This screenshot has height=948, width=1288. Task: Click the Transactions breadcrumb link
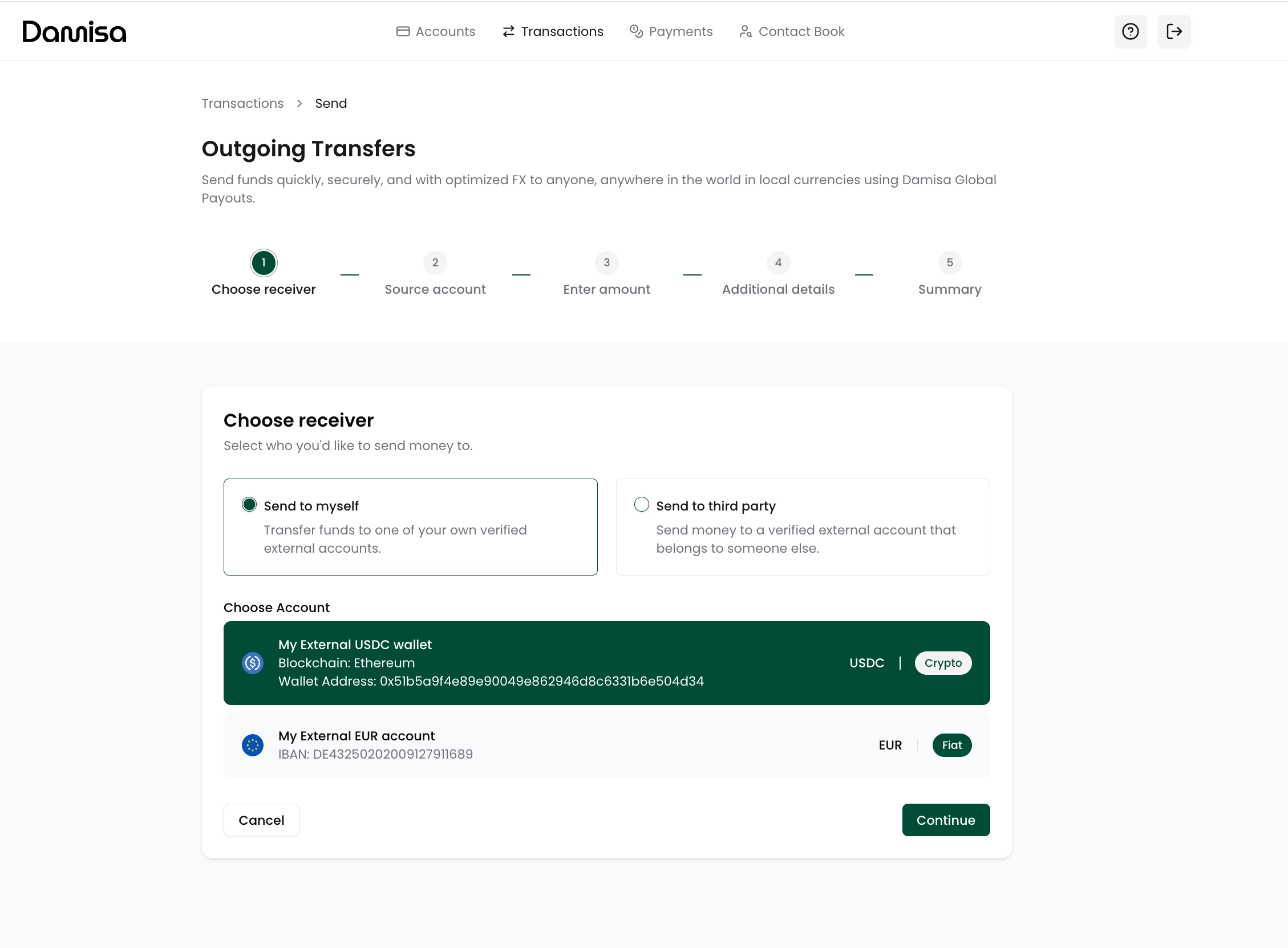242,103
